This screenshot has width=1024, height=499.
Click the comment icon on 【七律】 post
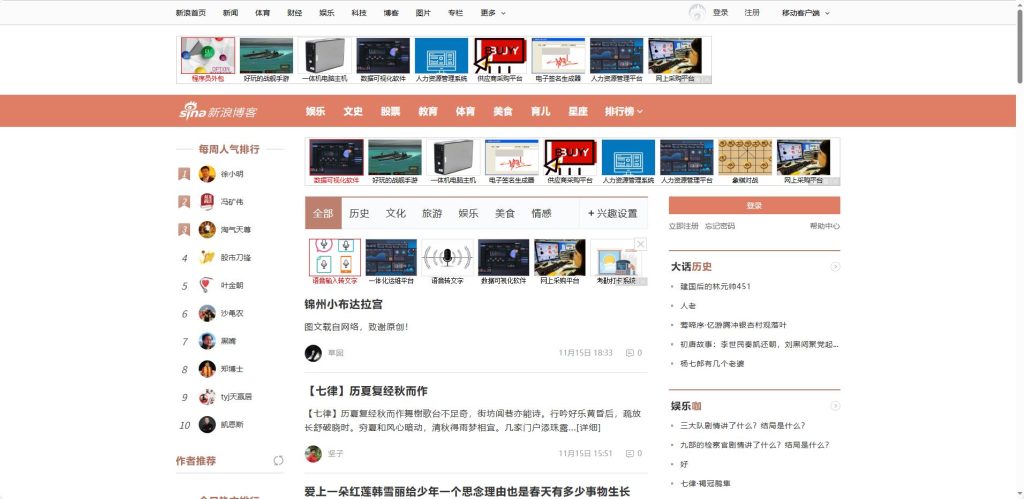pyautogui.click(x=630, y=453)
